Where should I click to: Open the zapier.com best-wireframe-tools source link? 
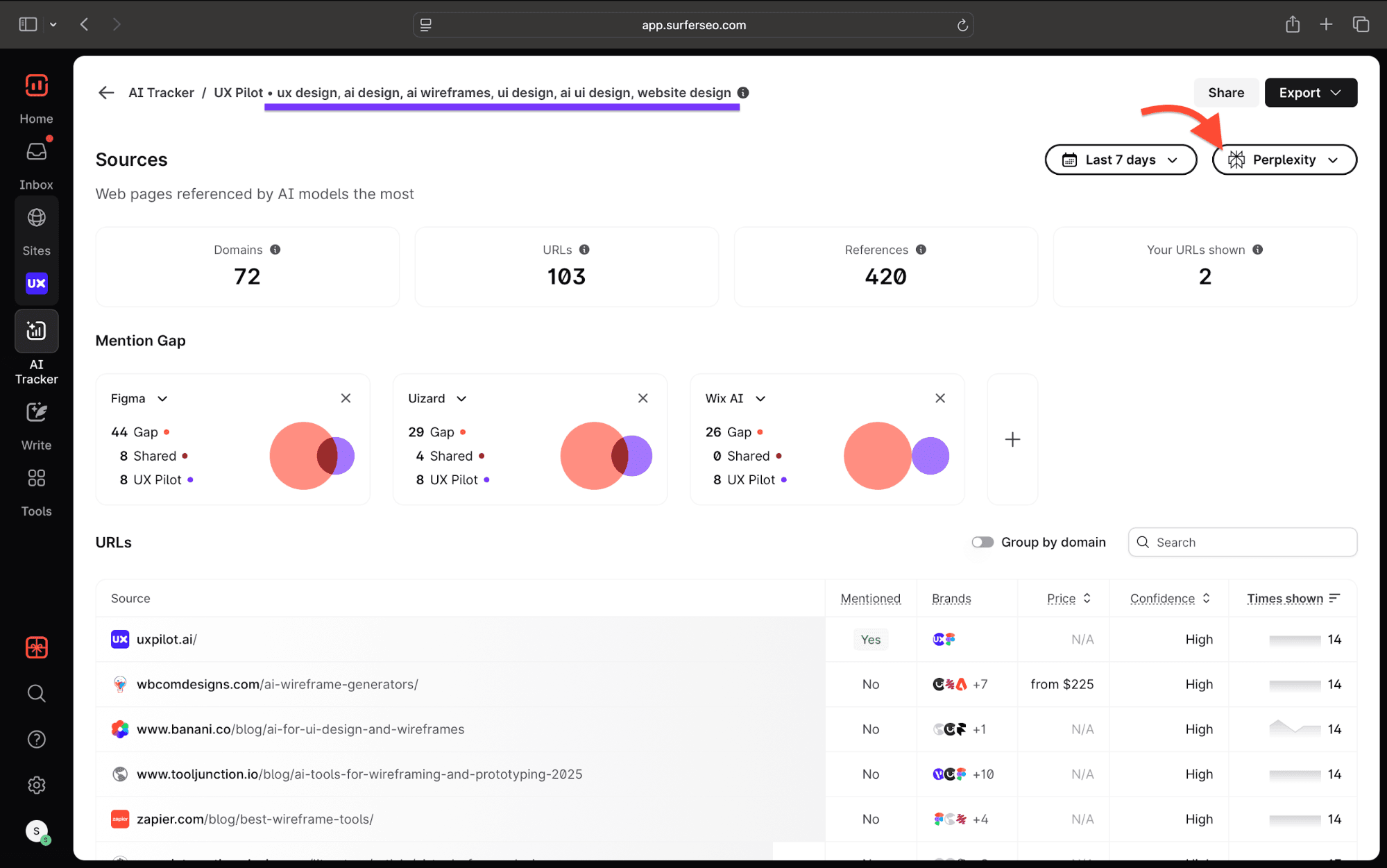point(255,819)
